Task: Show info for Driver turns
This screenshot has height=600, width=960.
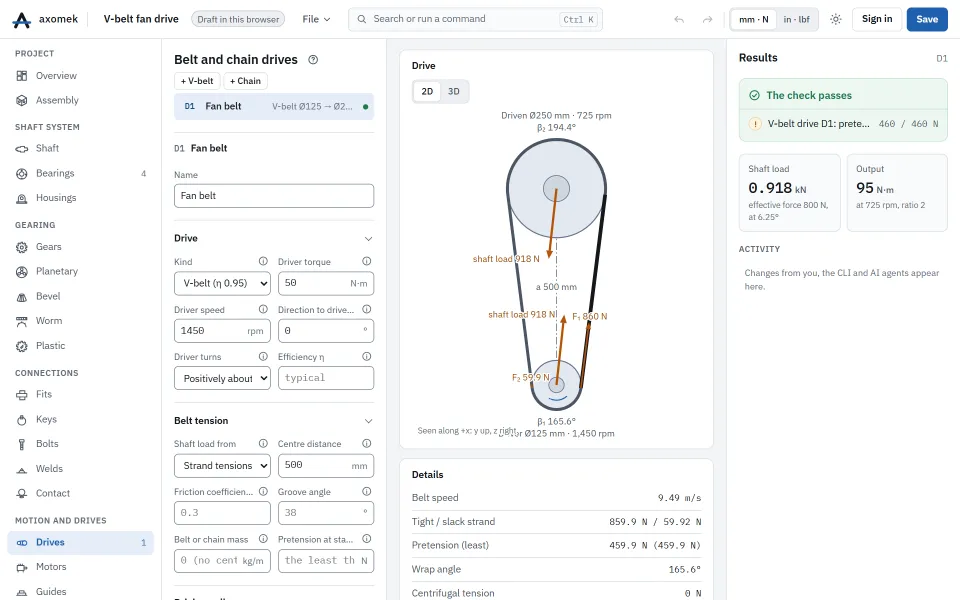Action: point(263,356)
